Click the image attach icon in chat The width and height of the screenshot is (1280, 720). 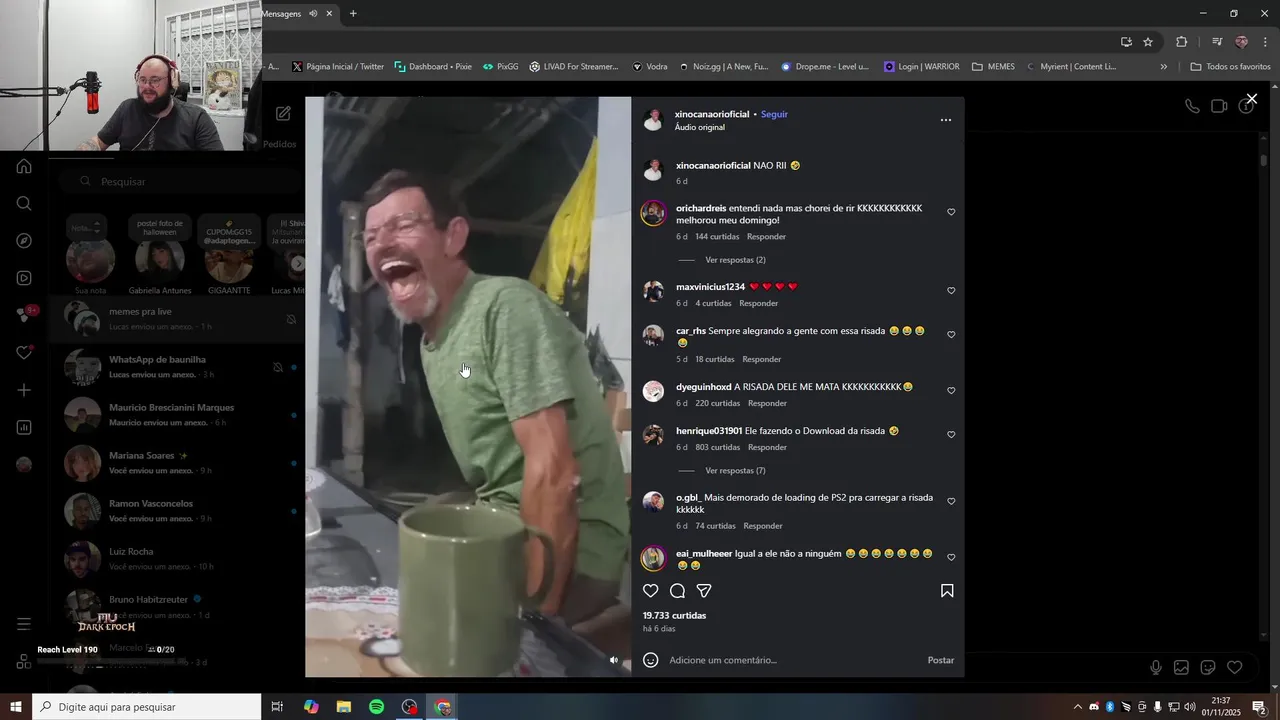click(x=1181, y=668)
